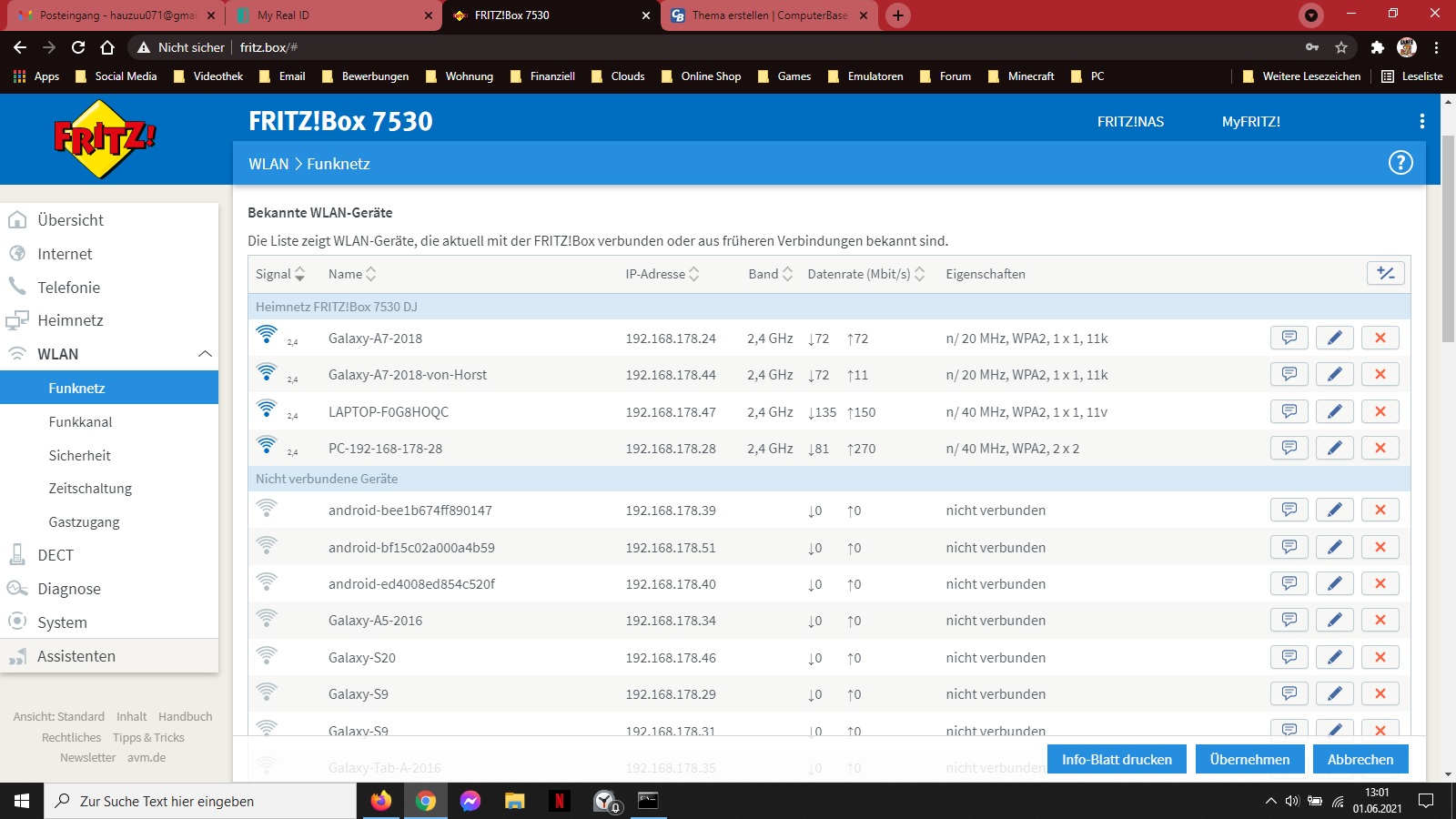This screenshot has height=819, width=1456.
Task: Switch to the ComputerBase Thema erstellen tab
Action: (769, 15)
